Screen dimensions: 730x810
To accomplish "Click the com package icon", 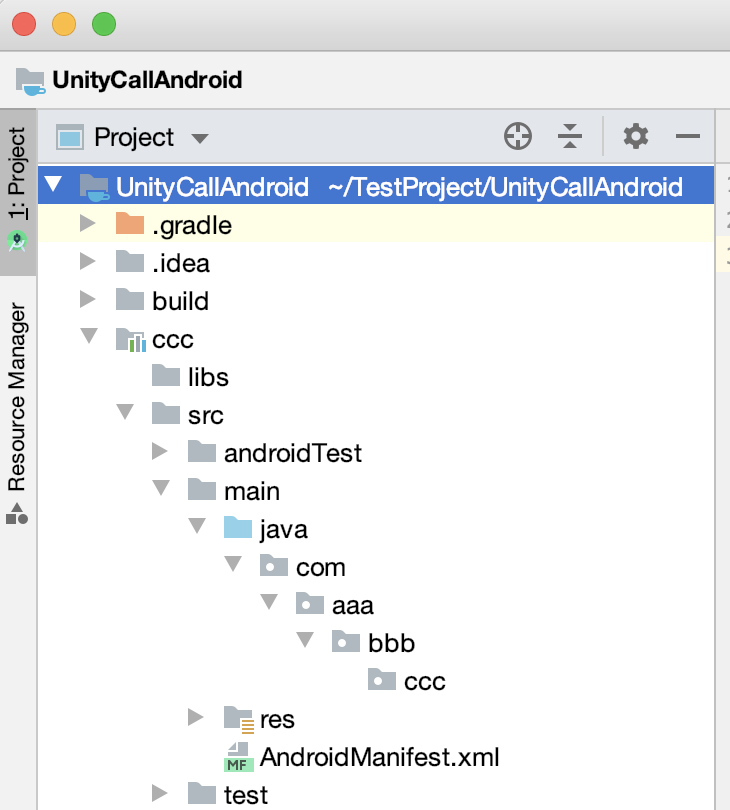I will 274,566.
